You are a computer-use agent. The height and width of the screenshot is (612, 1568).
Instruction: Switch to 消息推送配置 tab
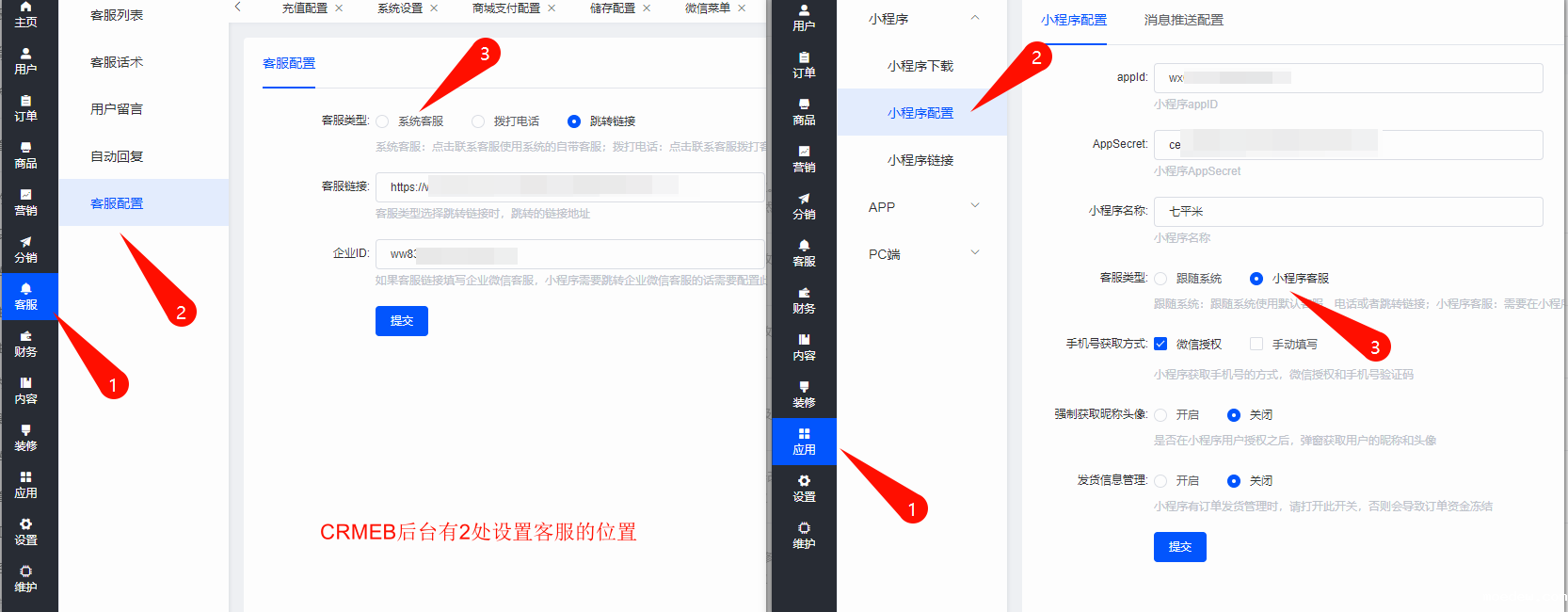1183,20
